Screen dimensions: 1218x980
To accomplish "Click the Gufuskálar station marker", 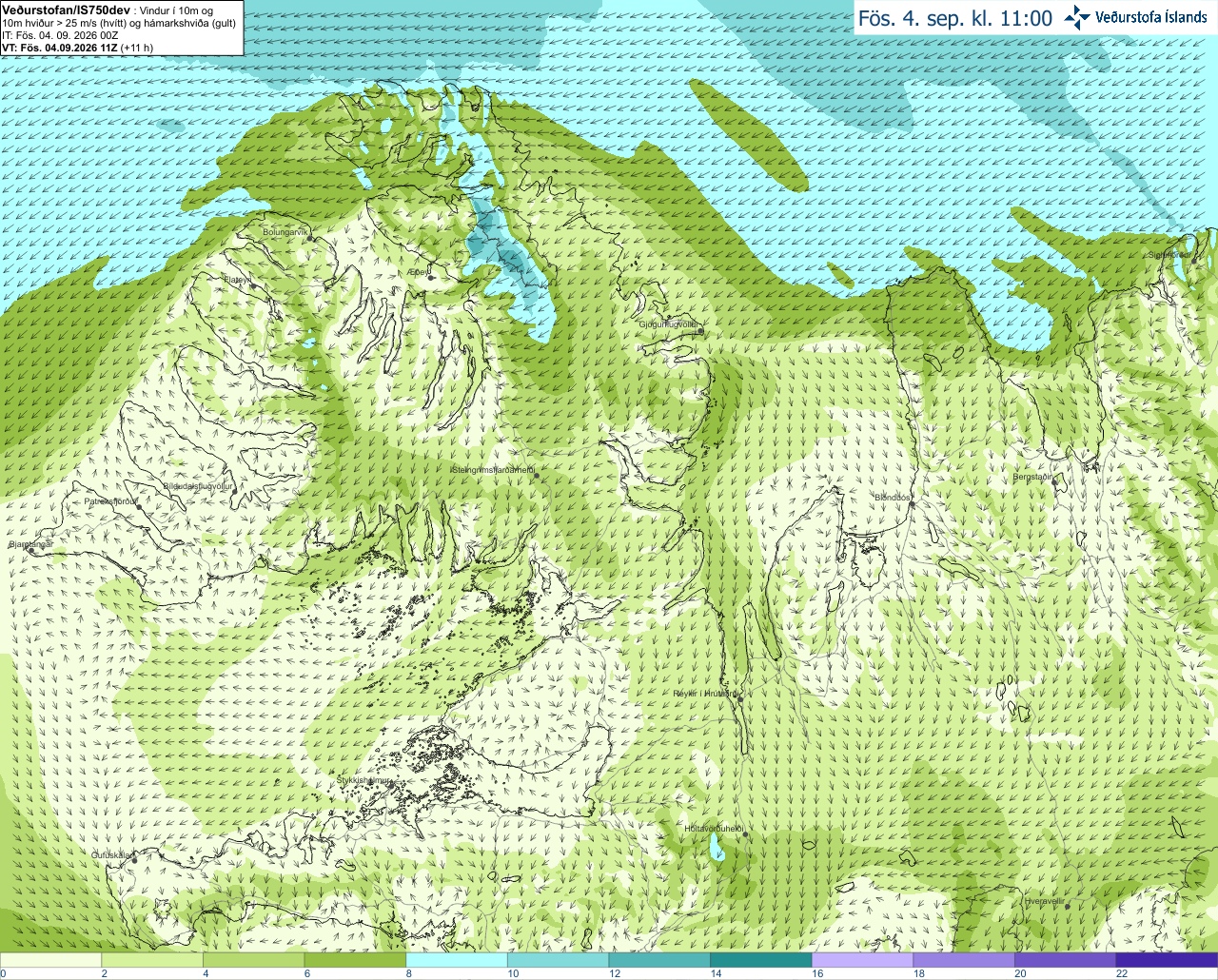I will (x=134, y=859).
